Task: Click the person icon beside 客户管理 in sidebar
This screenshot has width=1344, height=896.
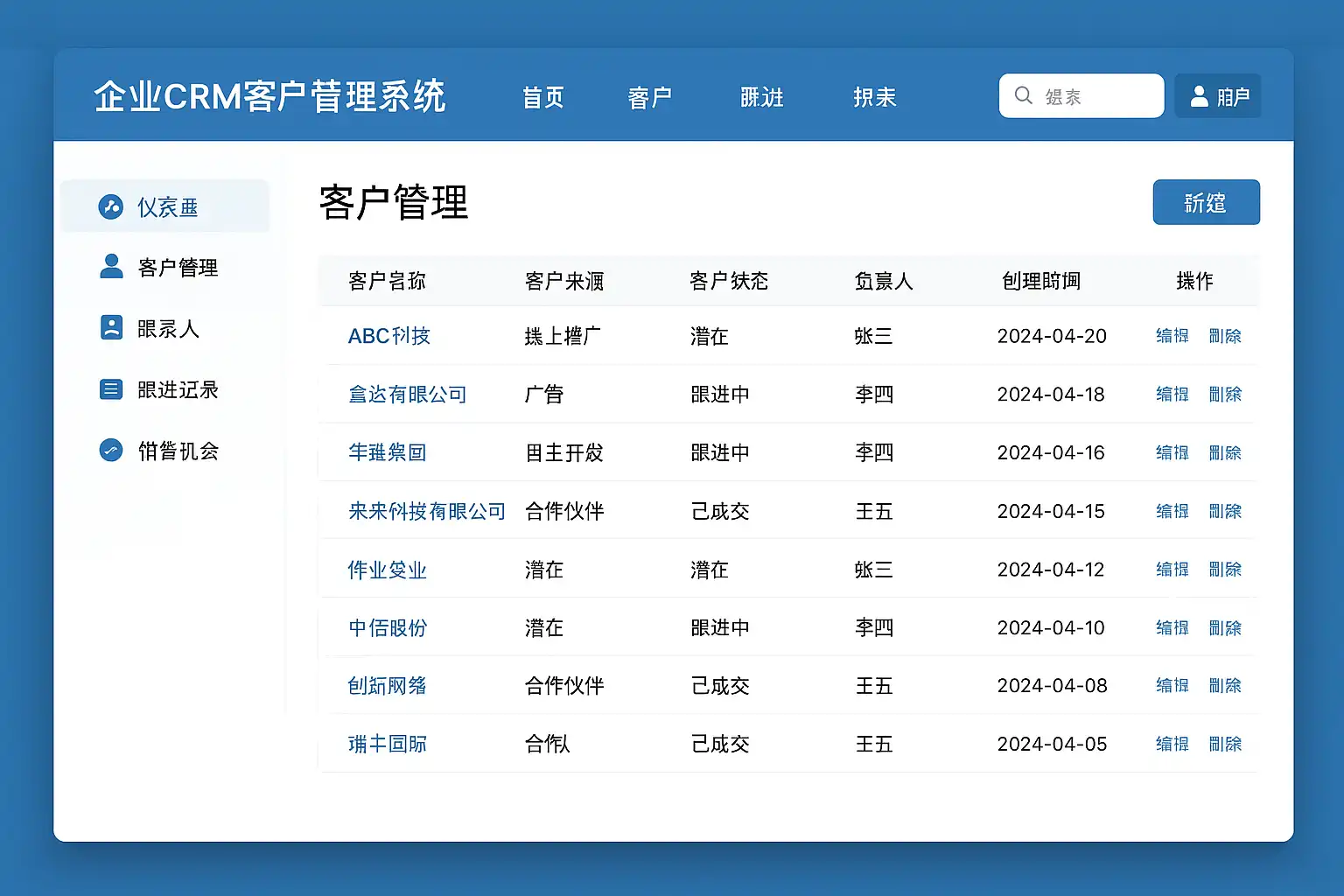Action: pos(111,266)
